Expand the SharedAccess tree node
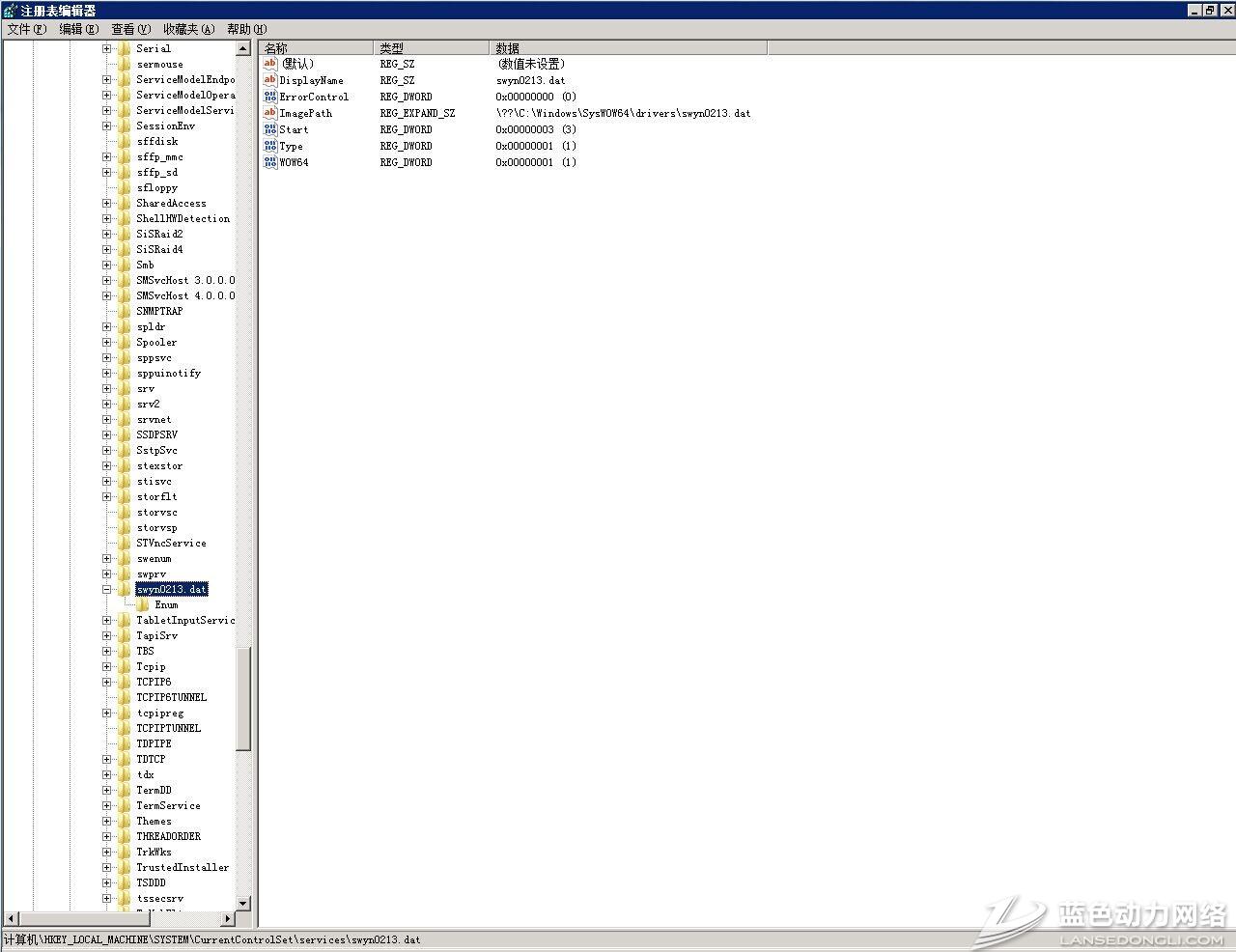The image size is (1236, 952). (106, 203)
